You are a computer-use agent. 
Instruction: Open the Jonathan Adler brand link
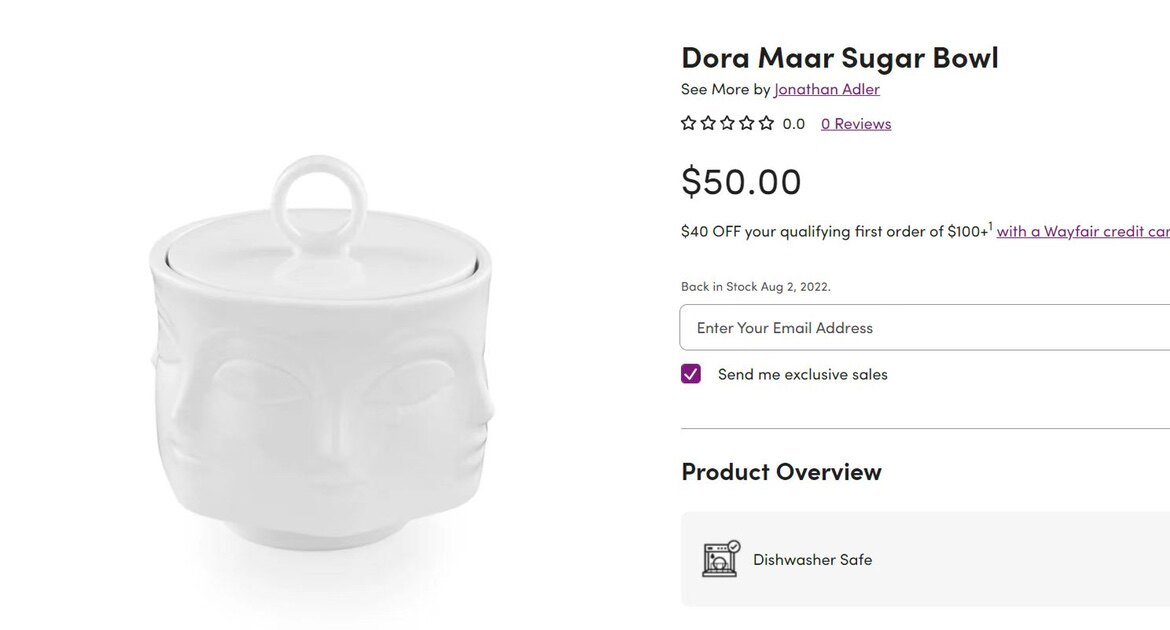pyautogui.click(x=827, y=89)
